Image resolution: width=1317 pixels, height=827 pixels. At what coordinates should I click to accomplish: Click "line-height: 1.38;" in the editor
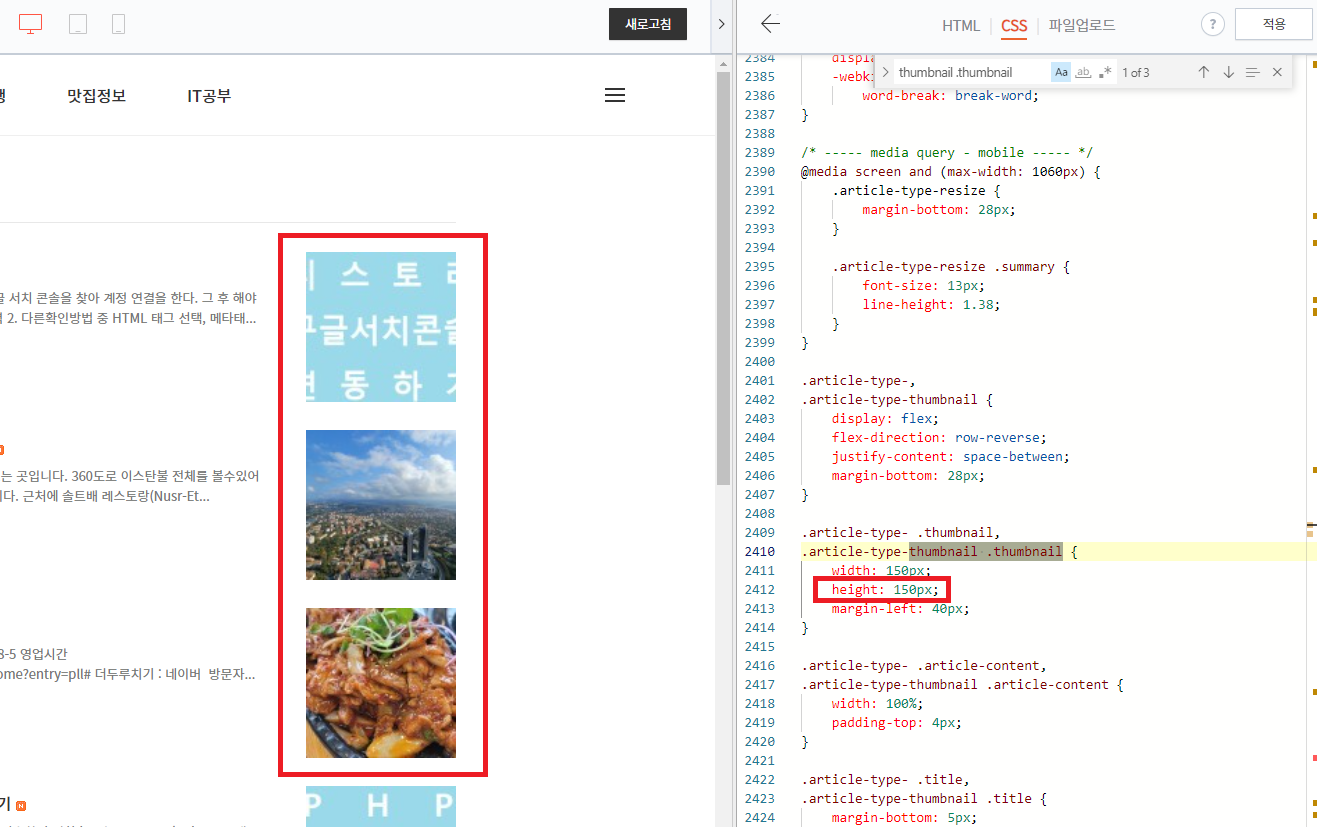931,304
